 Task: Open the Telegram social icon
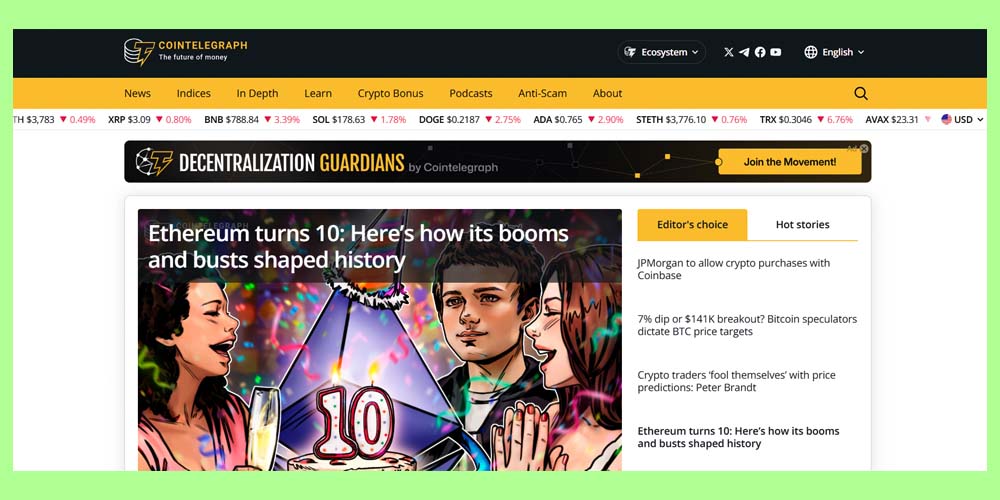pos(744,52)
